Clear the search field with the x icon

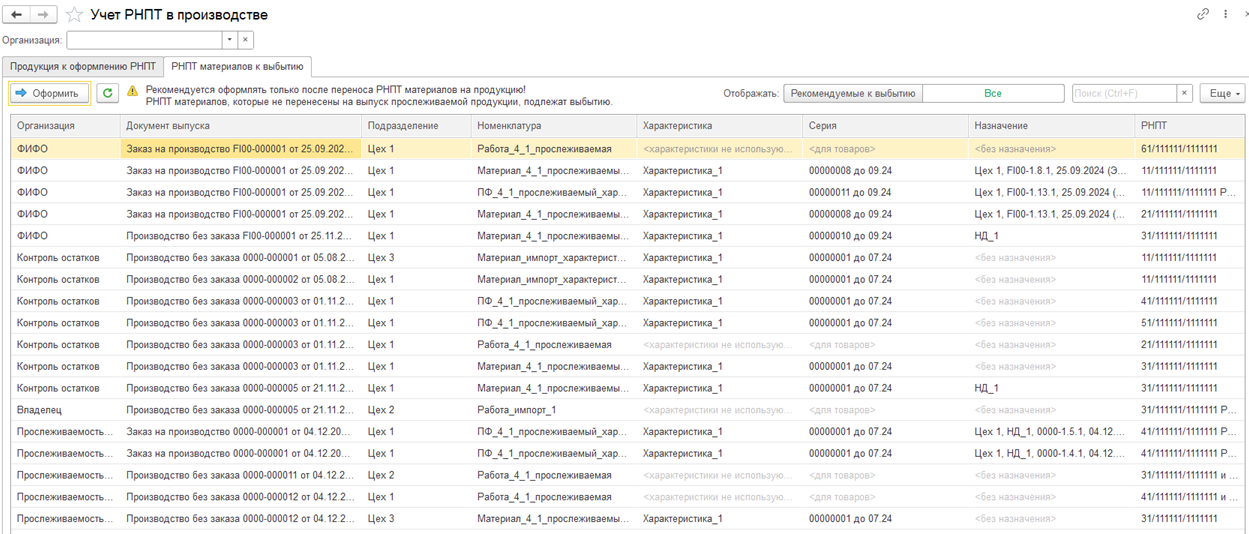(1184, 93)
